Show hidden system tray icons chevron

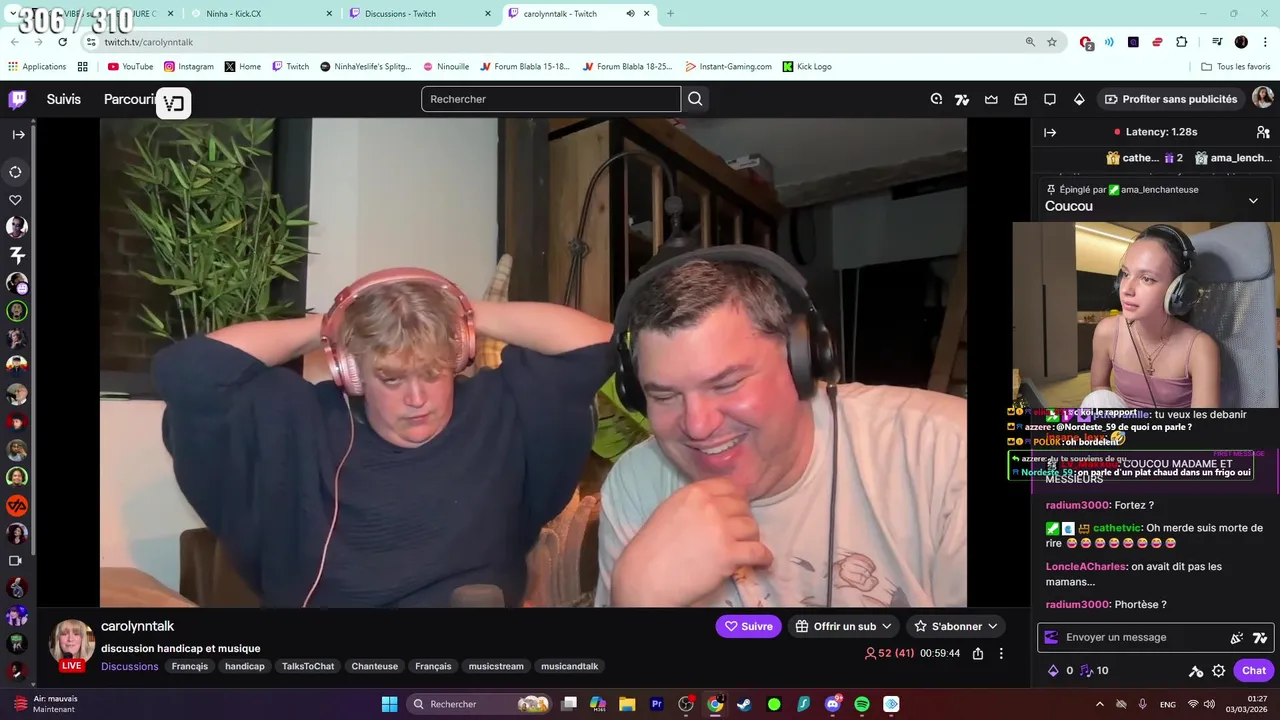pos(1100,704)
